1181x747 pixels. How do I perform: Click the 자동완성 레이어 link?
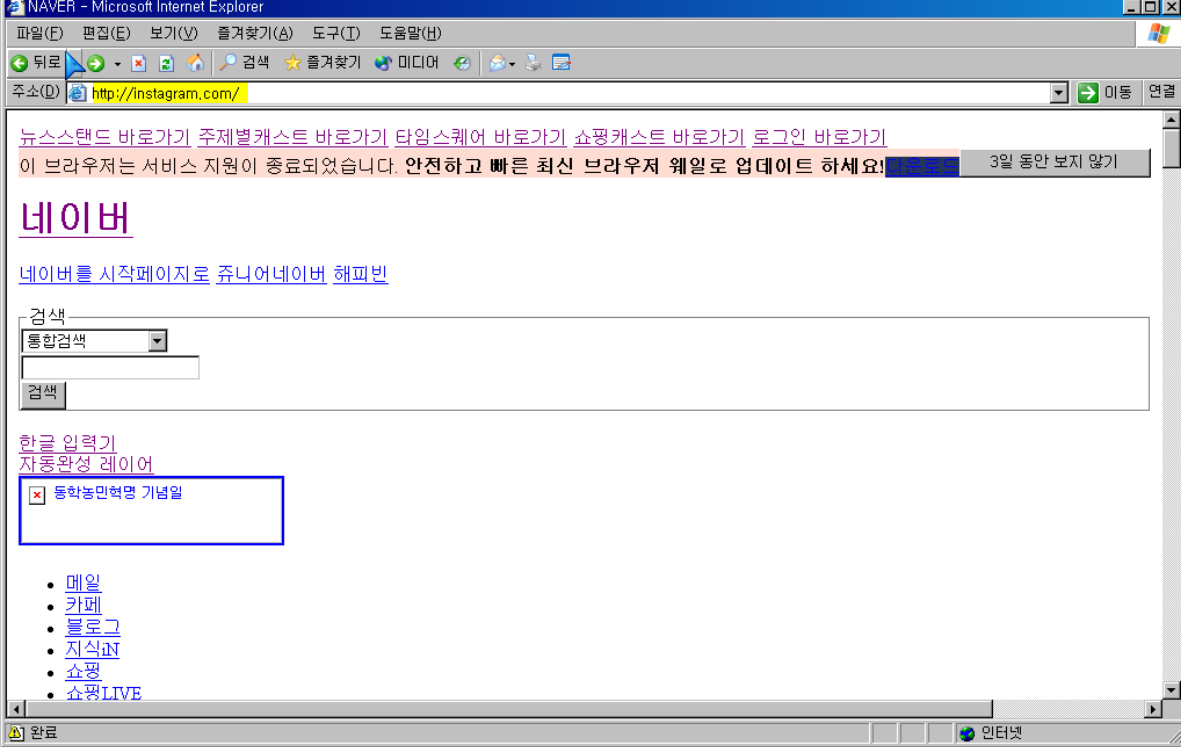86,464
